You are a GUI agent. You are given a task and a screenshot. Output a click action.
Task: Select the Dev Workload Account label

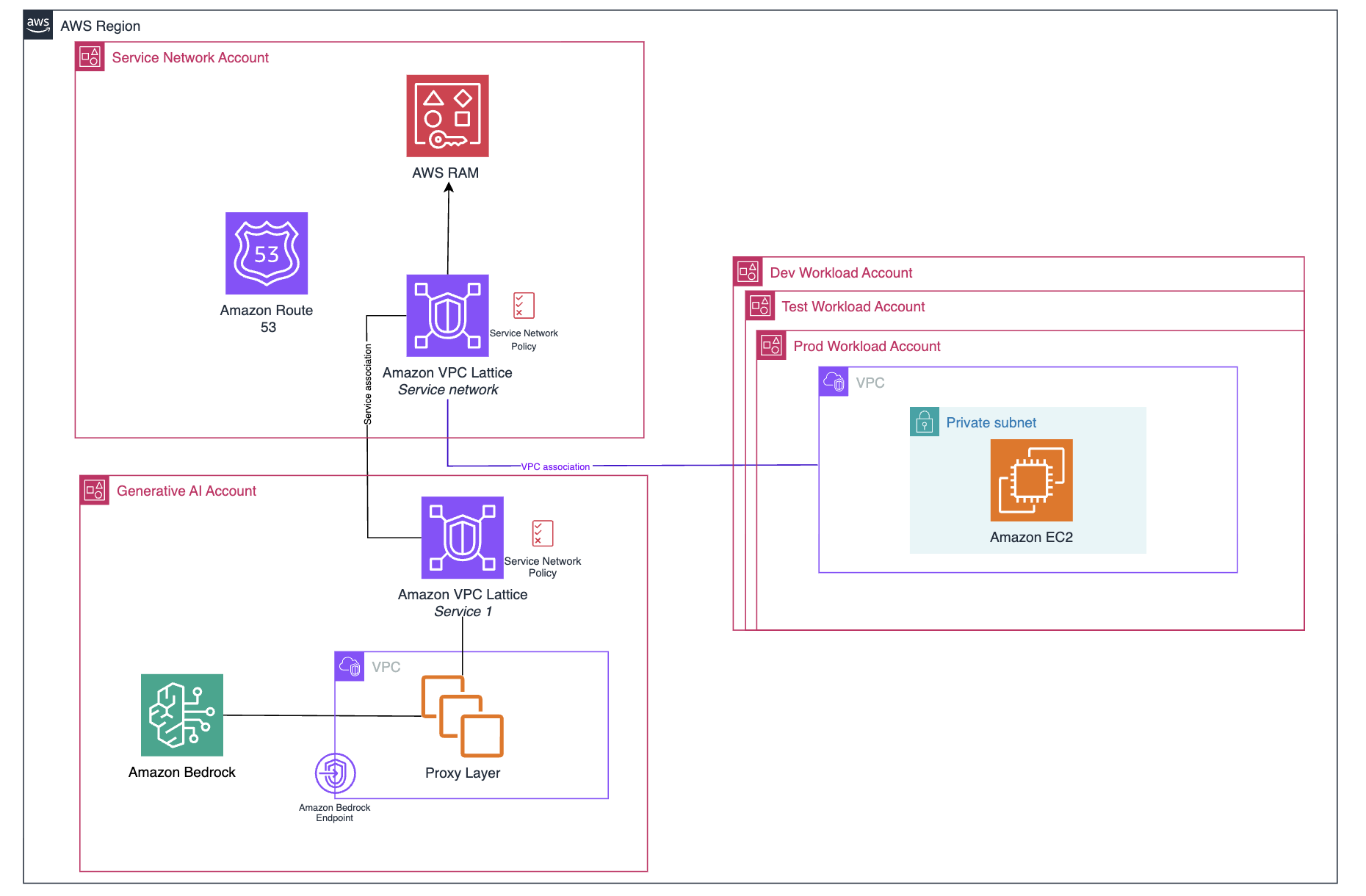pos(840,272)
